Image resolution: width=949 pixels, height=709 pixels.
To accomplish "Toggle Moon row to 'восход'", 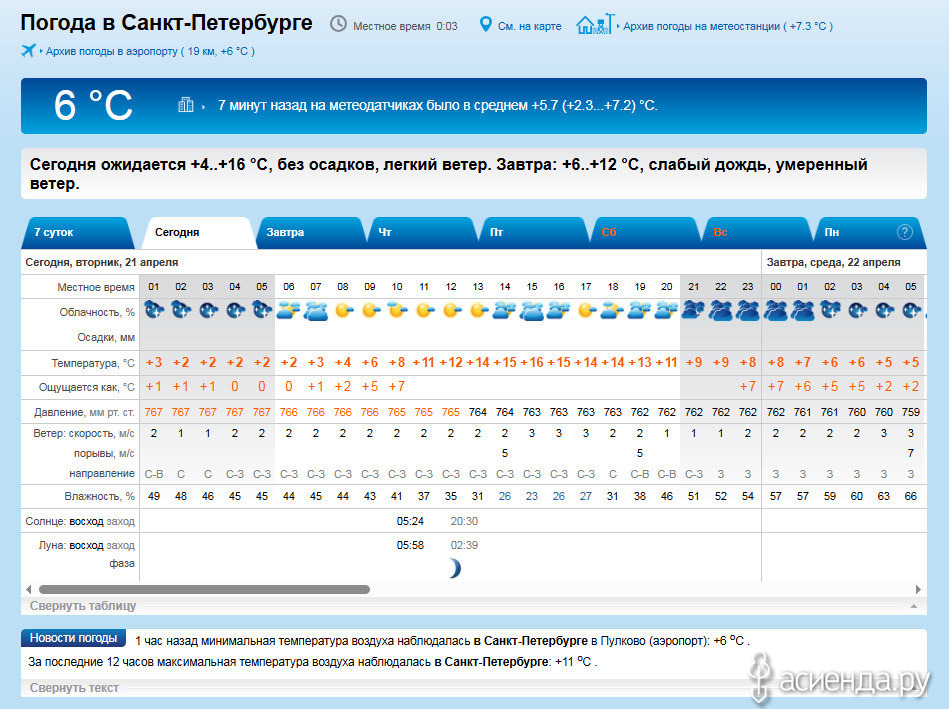I will pyautogui.click(x=86, y=545).
